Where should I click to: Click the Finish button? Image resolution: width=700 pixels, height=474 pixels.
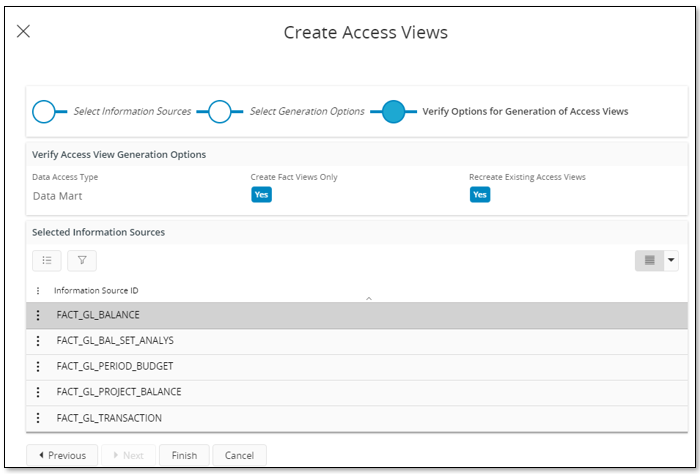click(184, 455)
